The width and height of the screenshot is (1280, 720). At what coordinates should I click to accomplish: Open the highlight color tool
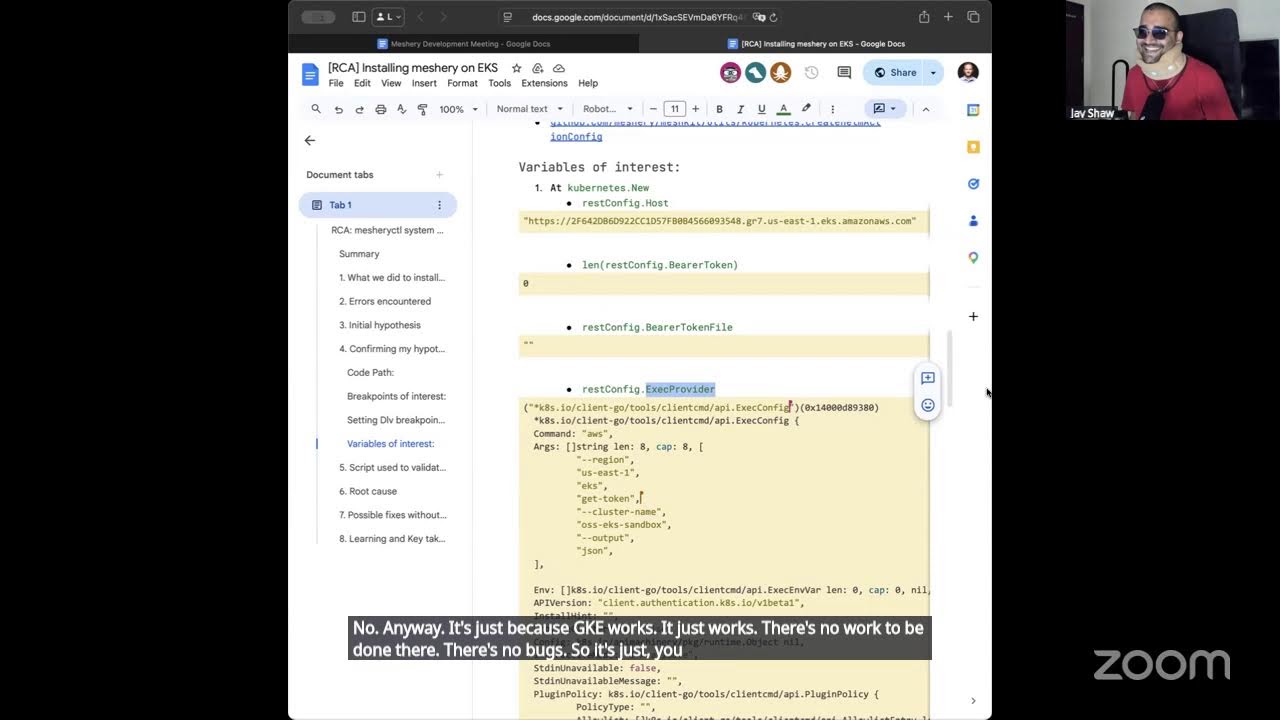coord(806,109)
